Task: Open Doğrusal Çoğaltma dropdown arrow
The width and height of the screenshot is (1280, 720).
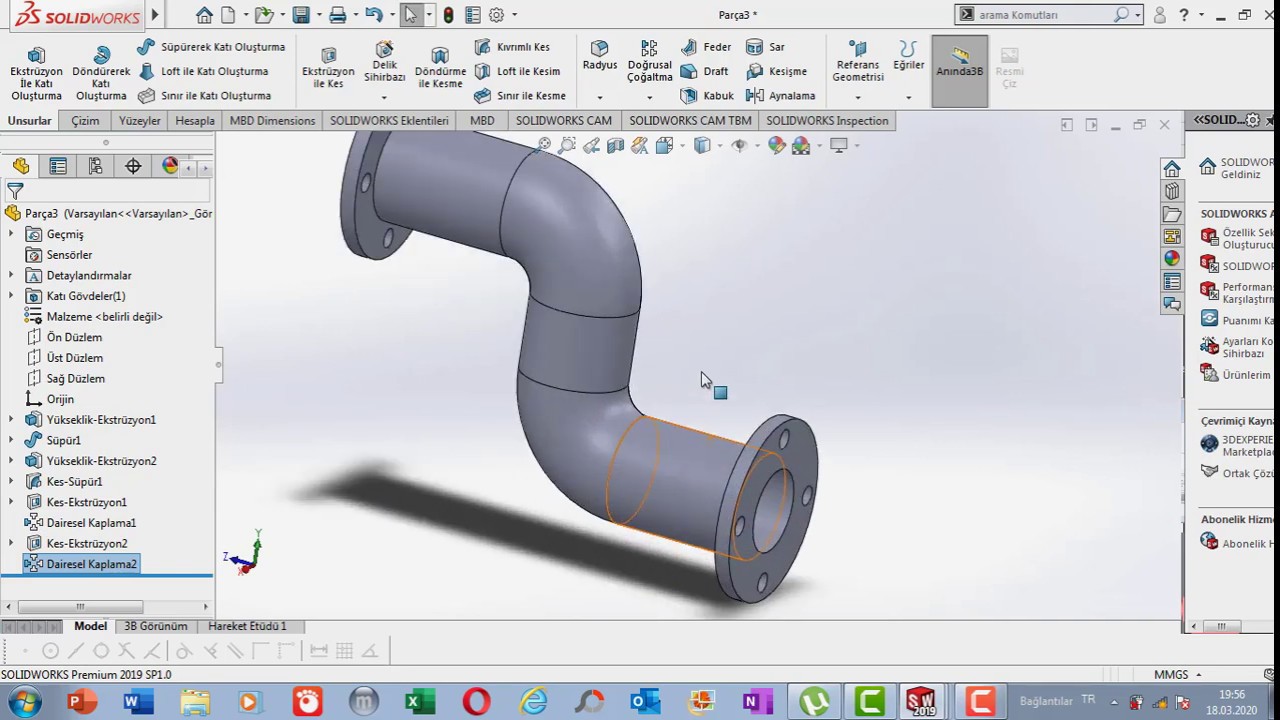Action: tap(649, 98)
